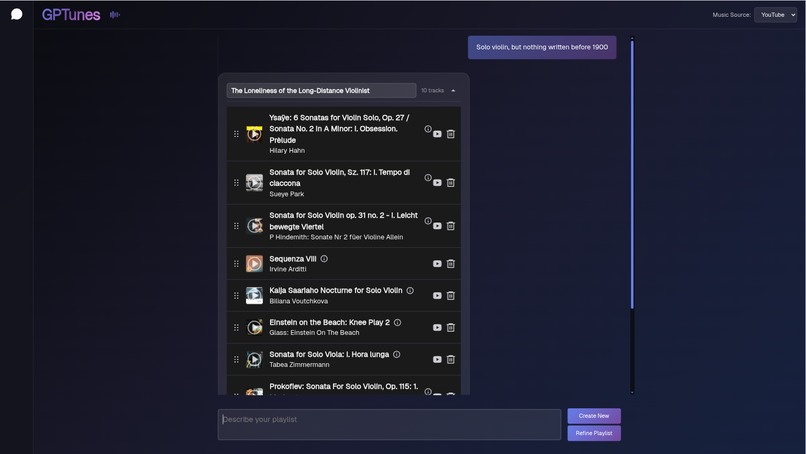Viewport: 806px width, 454px height.
Task: Click the sound wave icon beside GPTunes
Action: [115, 15]
